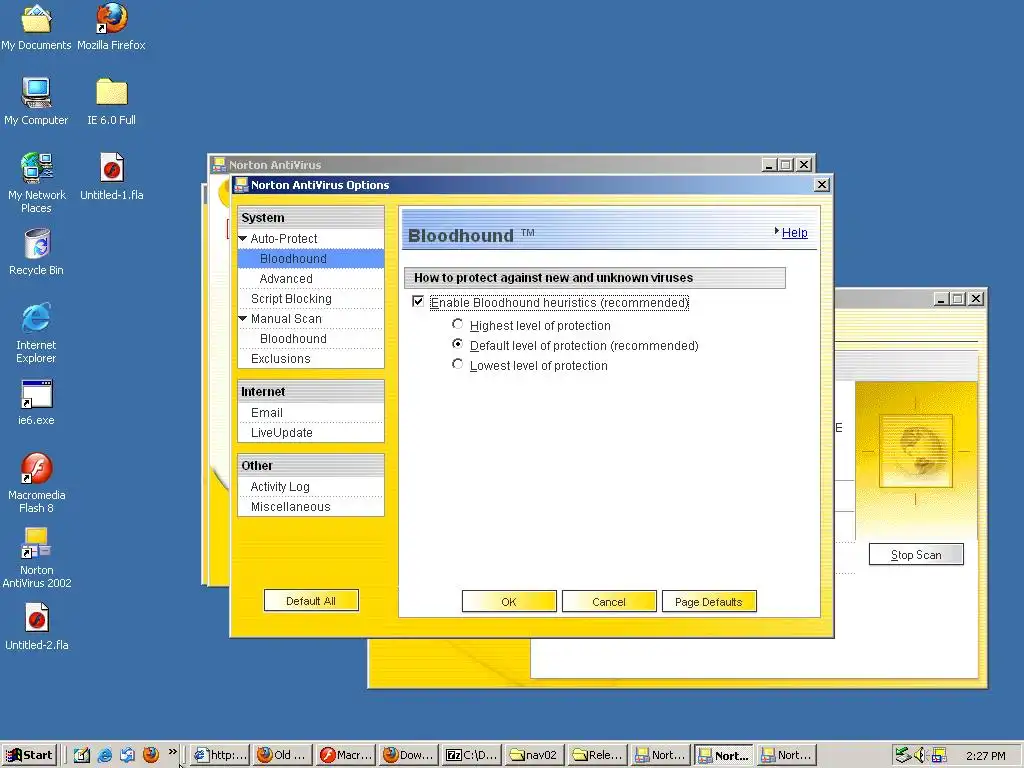Open Auto-Protect Bloodhound settings page

(311, 259)
